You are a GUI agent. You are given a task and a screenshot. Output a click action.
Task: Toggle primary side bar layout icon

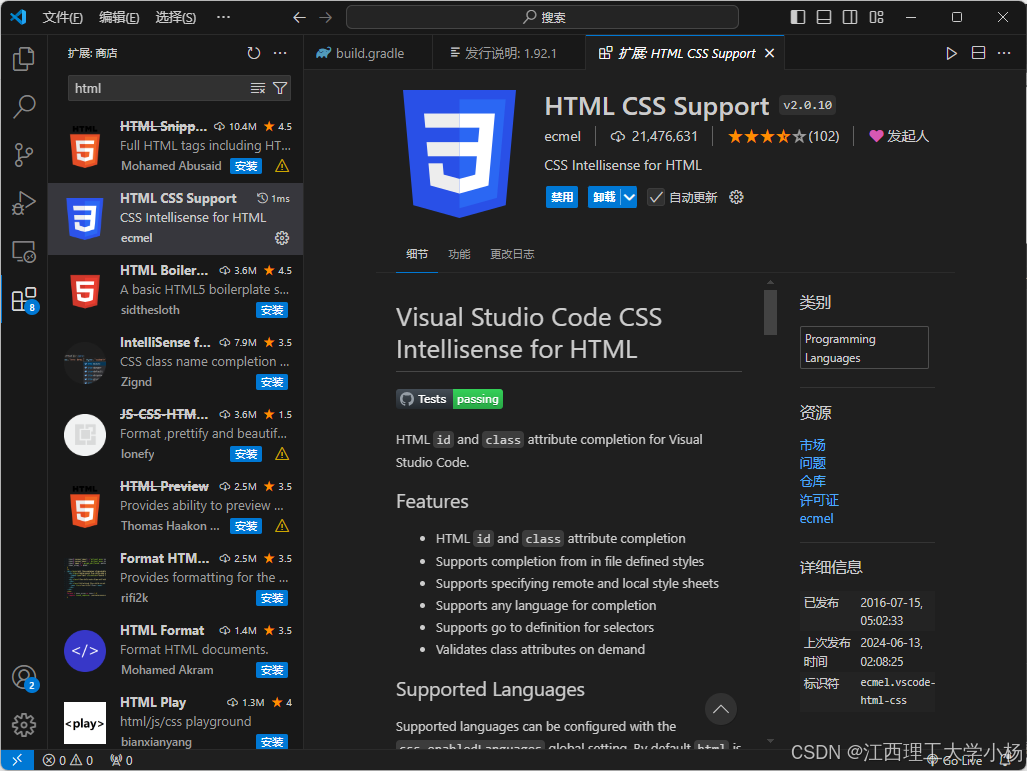point(798,18)
